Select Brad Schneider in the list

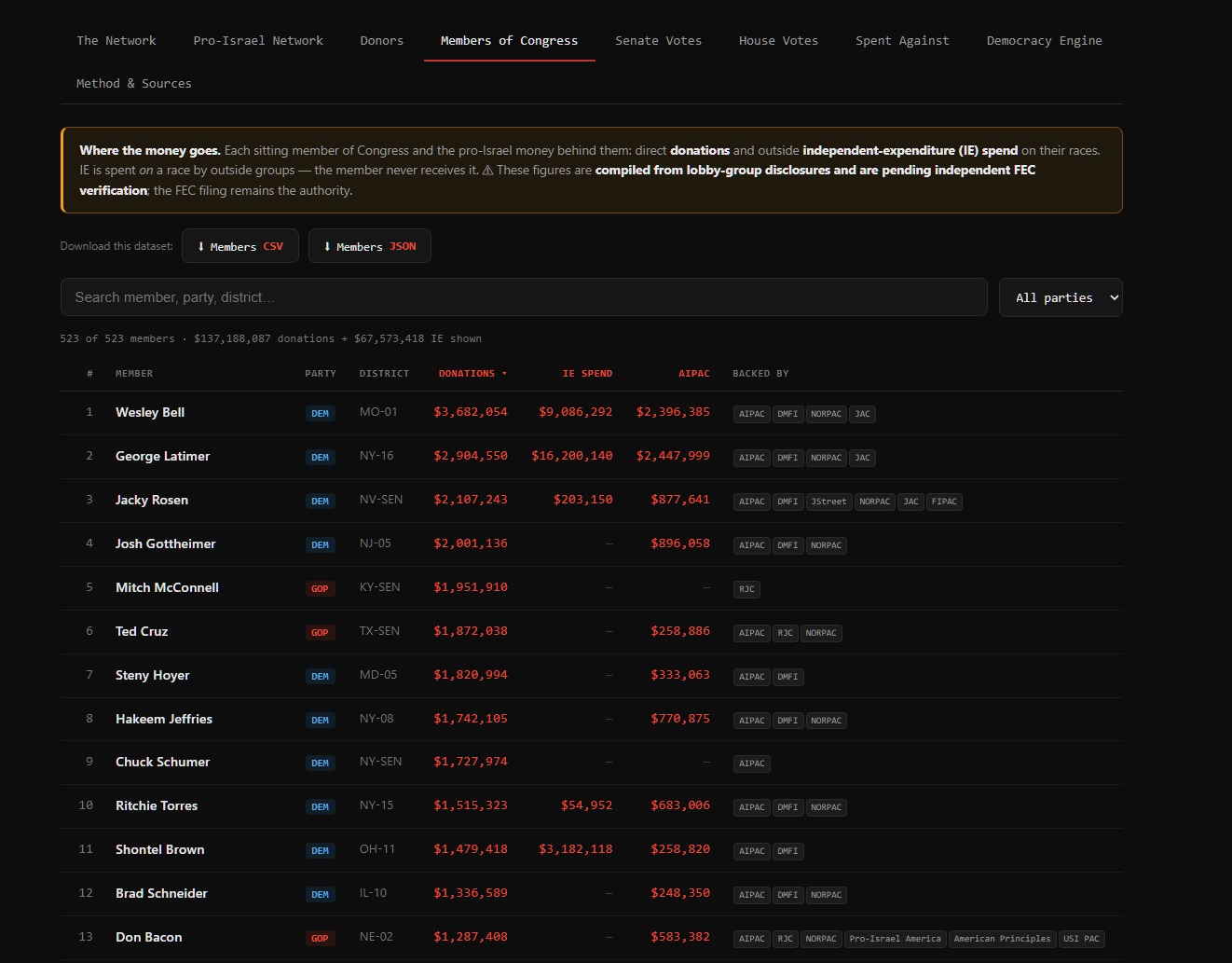point(161,893)
